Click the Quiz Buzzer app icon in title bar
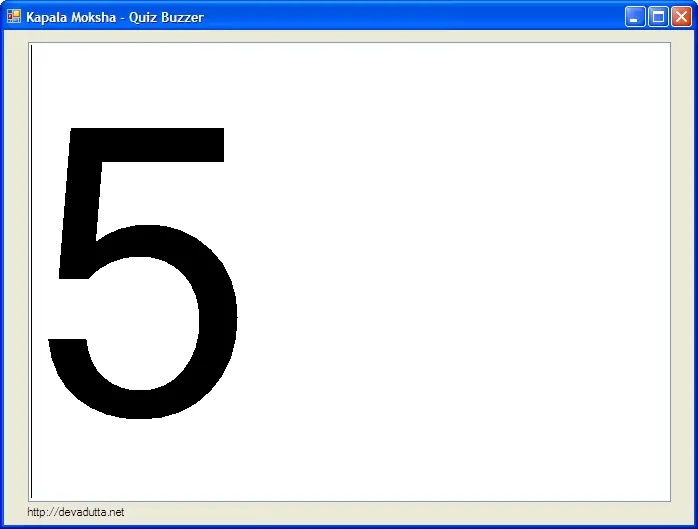 (x=14, y=17)
